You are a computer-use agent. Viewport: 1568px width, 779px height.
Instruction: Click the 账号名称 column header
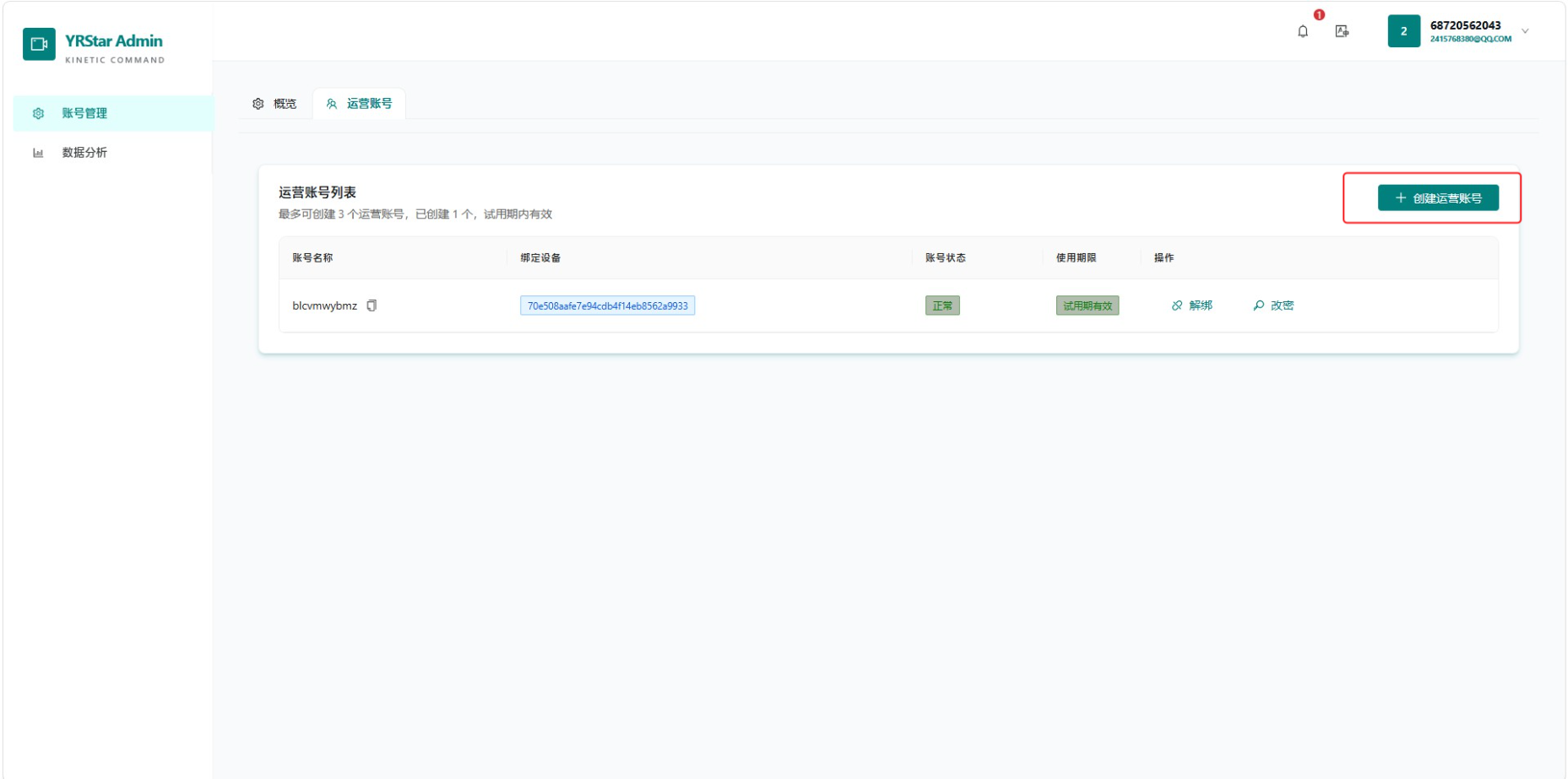click(312, 257)
